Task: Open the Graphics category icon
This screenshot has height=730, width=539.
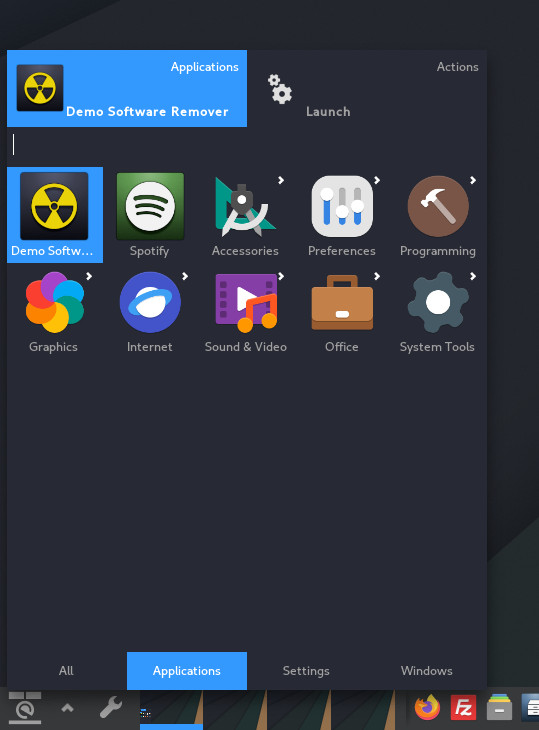Action: click(x=55, y=302)
